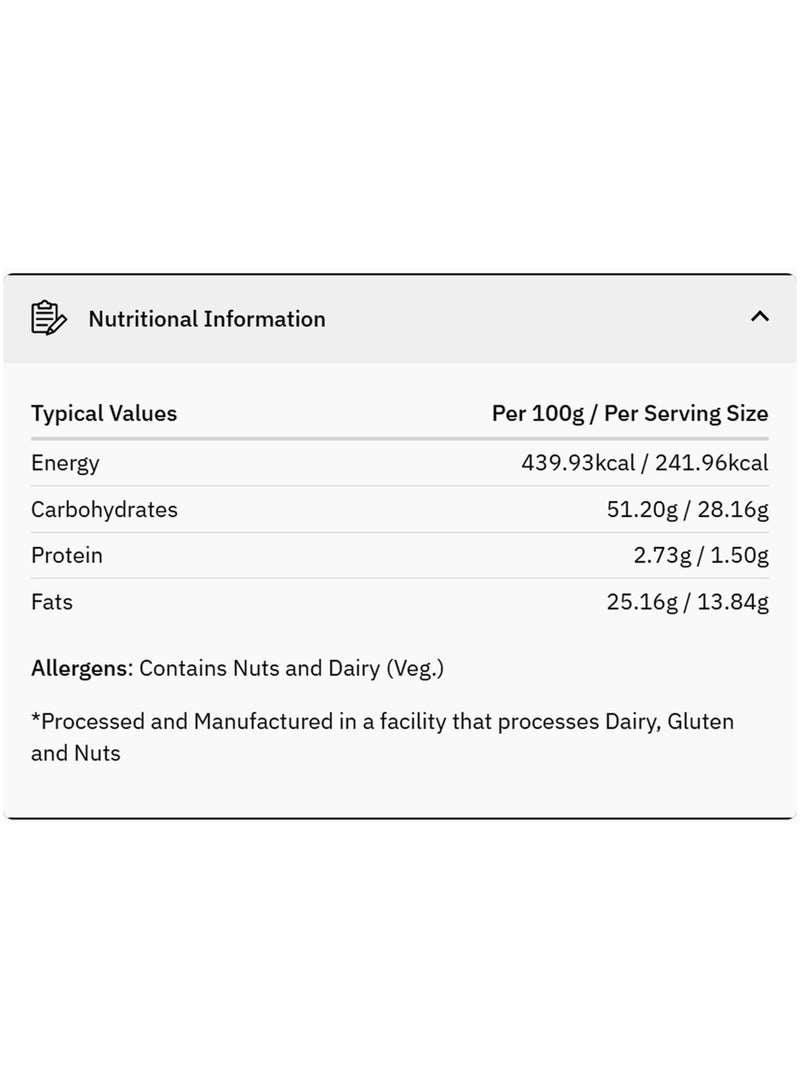This screenshot has width=800, height=1091.
Task: Collapse the Nutritional Information section chevron
Action: [x=760, y=317]
